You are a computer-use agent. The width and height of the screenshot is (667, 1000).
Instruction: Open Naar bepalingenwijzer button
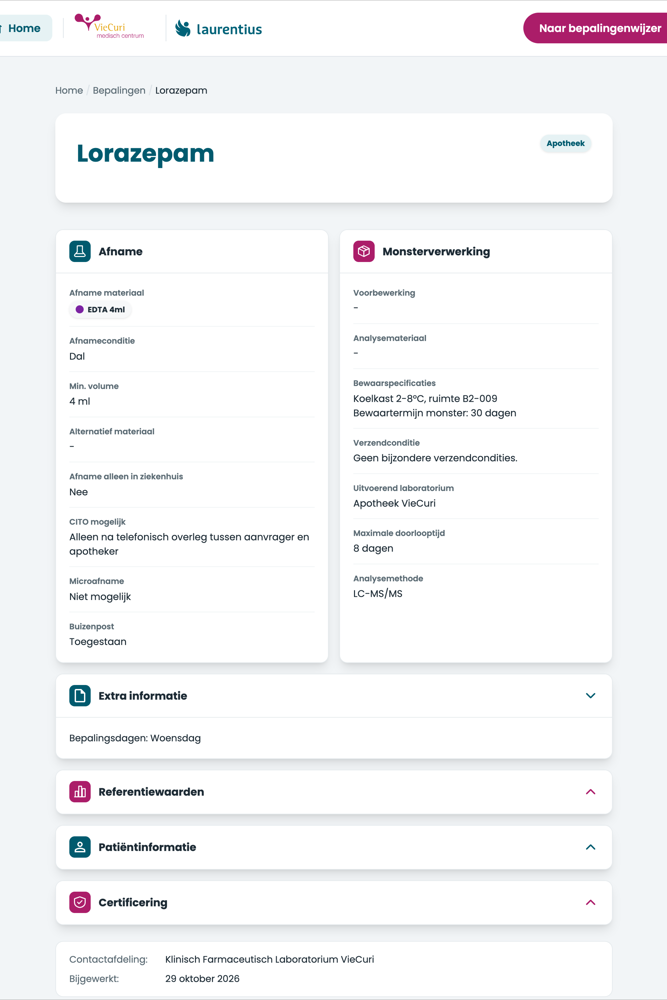pyautogui.click(x=596, y=28)
